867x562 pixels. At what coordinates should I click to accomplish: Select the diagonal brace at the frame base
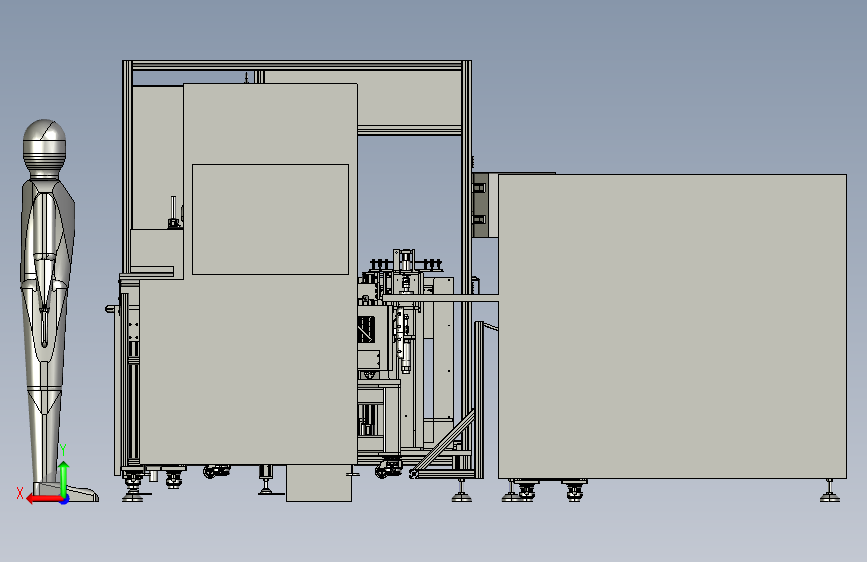(x=445, y=440)
